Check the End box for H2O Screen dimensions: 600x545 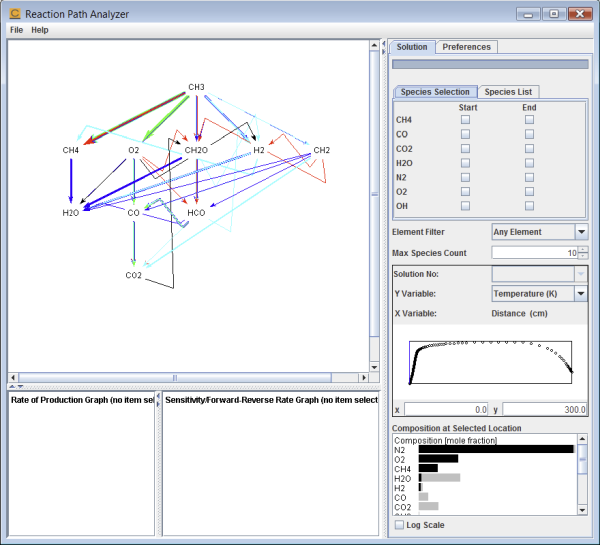click(x=529, y=163)
